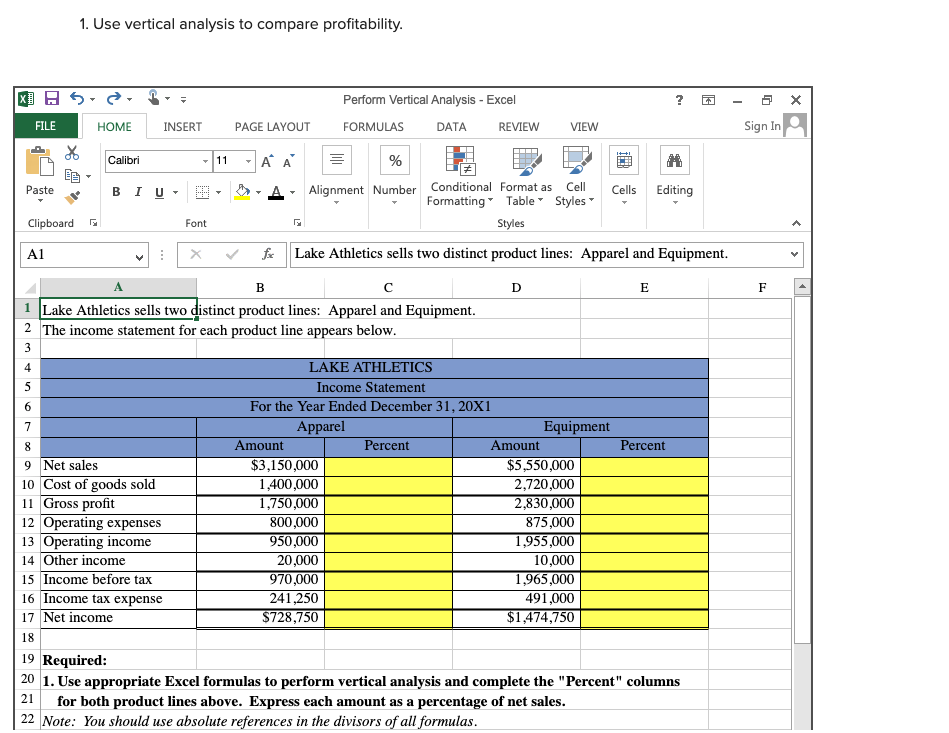
Task: Open the font size dropdown arrow
Action: pyautogui.click(x=248, y=160)
